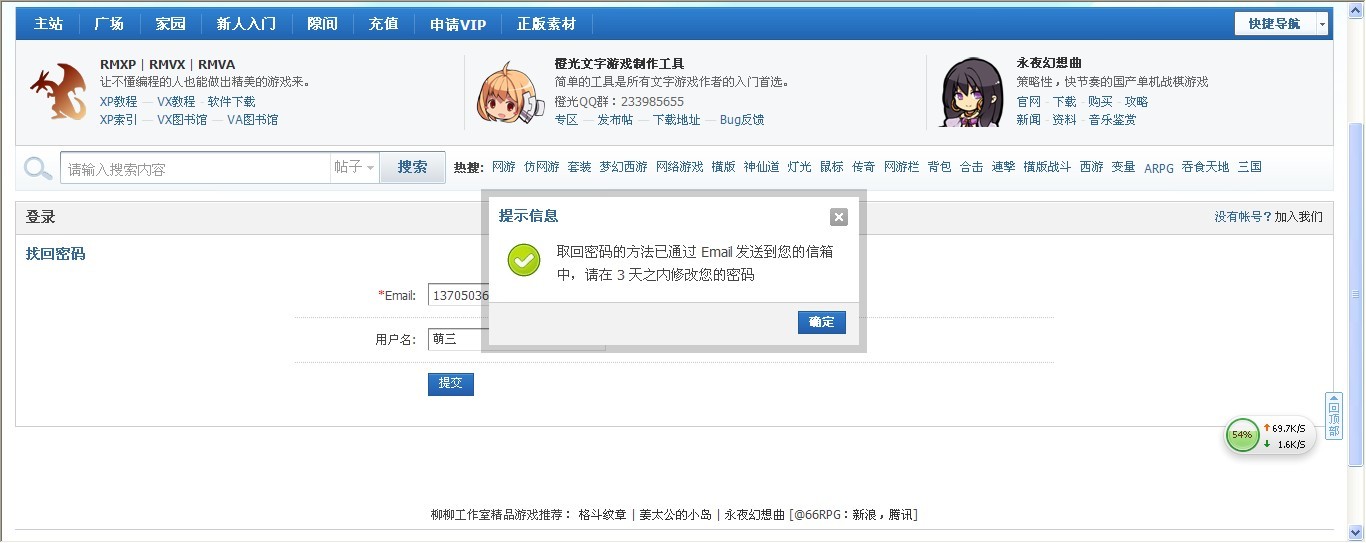Open the 新浪 link in the footer
The width and height of the screenshot is (1366, 543).
(864, 515)
